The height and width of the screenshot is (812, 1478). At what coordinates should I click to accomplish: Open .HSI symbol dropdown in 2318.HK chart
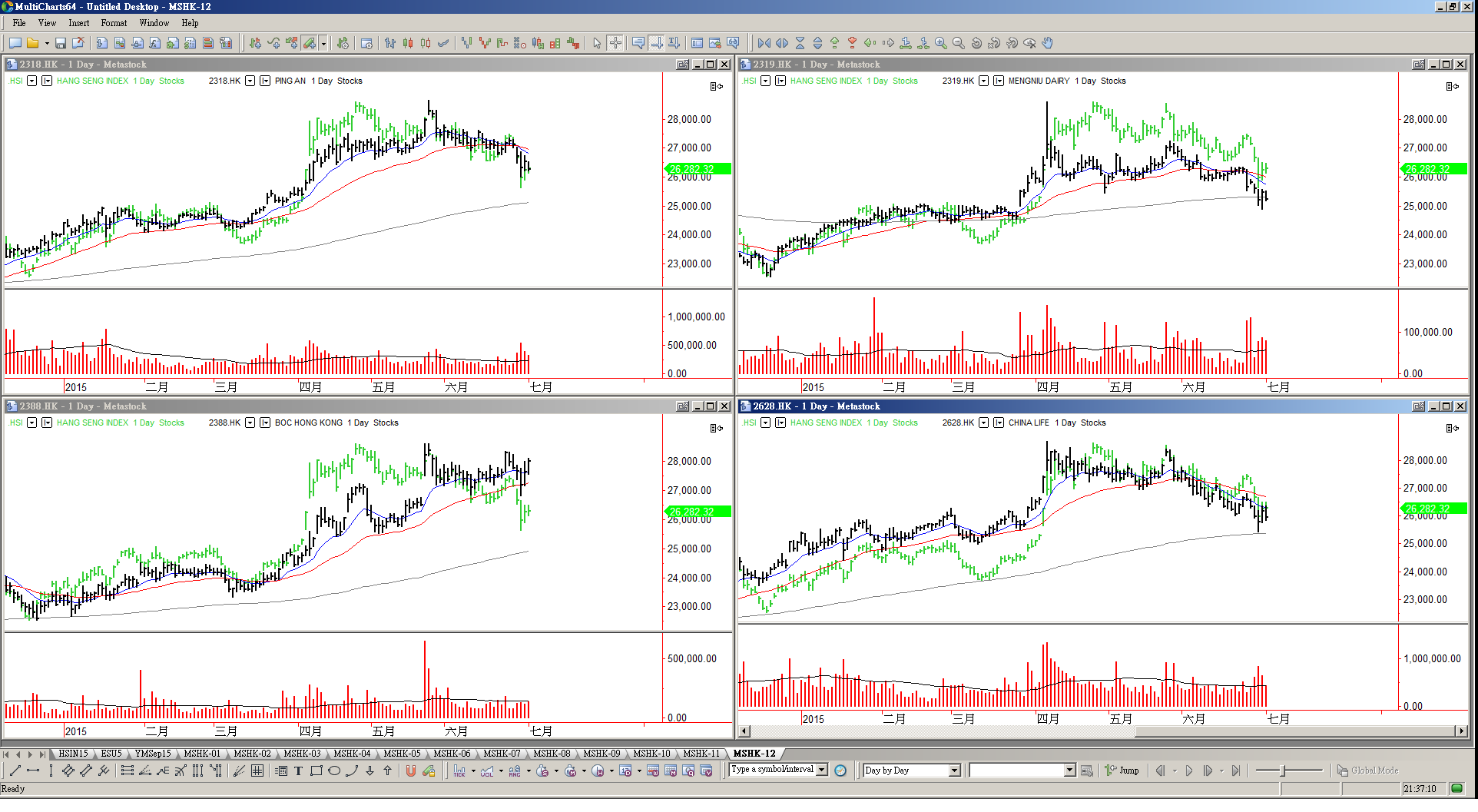[32, 81]
